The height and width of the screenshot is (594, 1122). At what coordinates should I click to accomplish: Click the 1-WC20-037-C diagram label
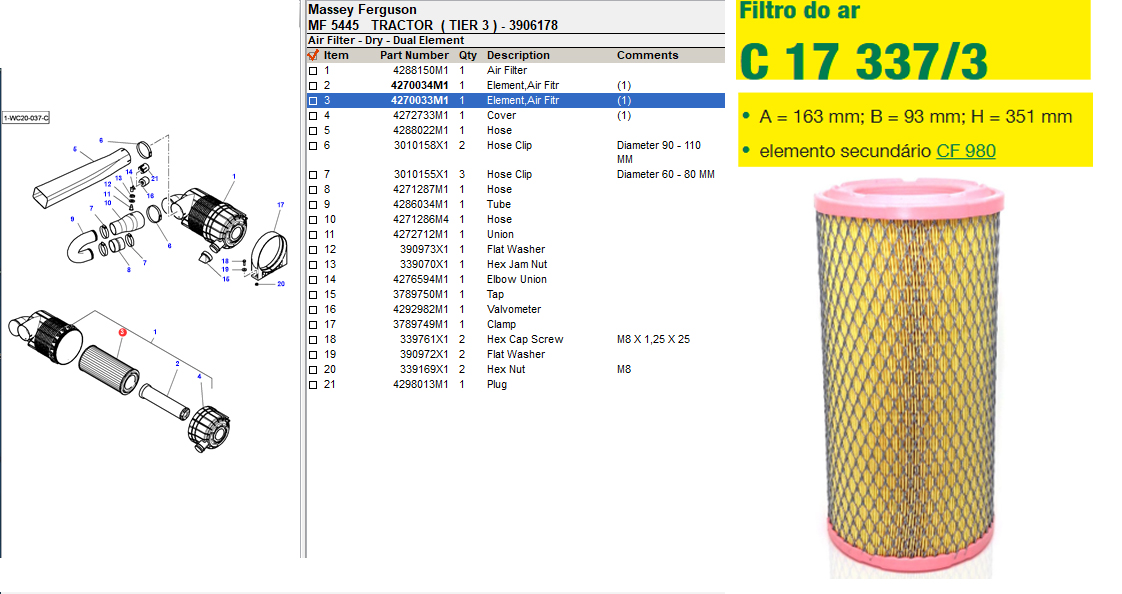click(x=26, y=118)
